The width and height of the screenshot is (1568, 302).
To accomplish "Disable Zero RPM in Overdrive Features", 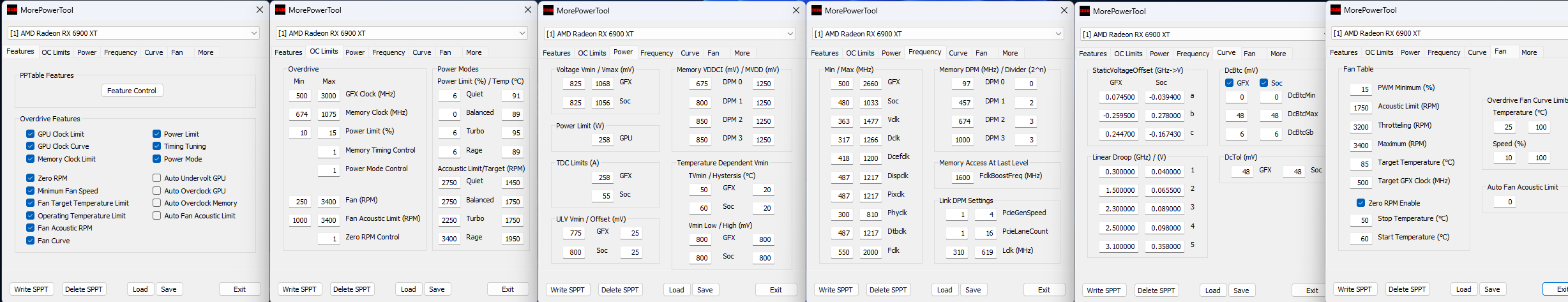I will pyautogui.click(x=30, y=178).
